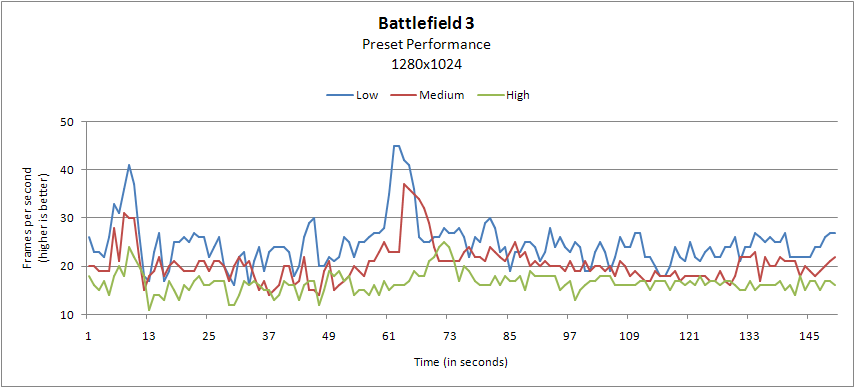Select the Frames per second axis title

[36, 218]
